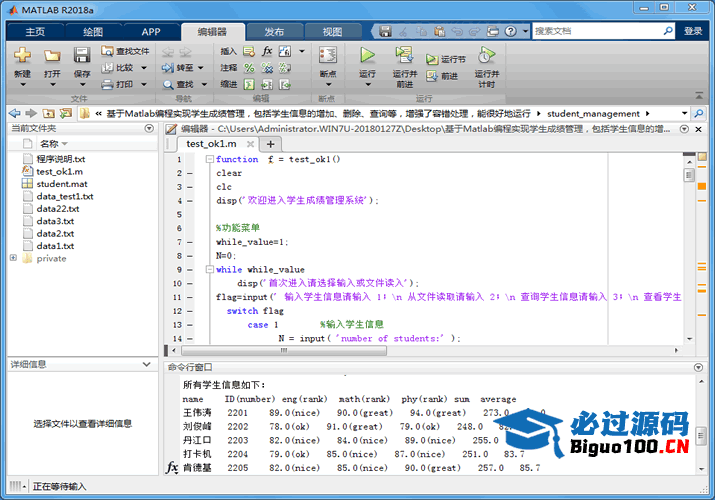715x500 pixels.
Task: Click the editor horizontal scrollbar thumb
Action: [284, 350]
